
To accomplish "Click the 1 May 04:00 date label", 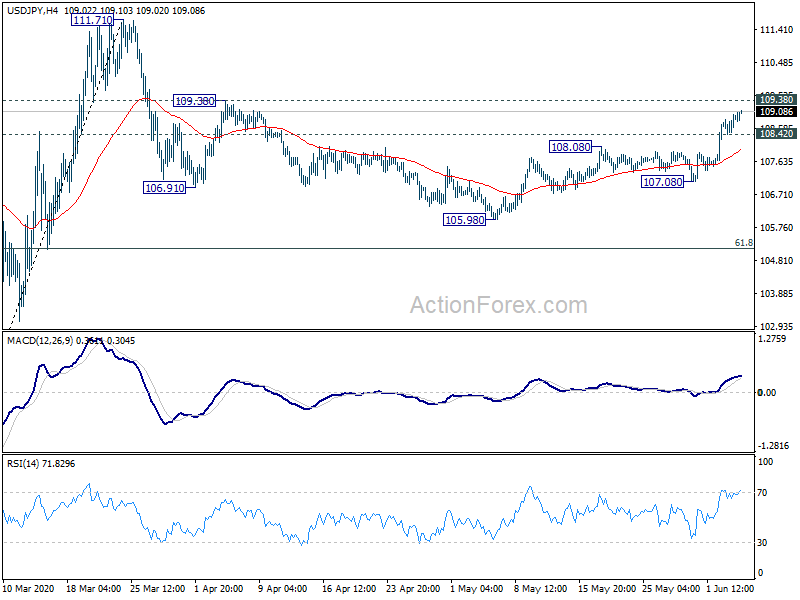I will (477, 589).
